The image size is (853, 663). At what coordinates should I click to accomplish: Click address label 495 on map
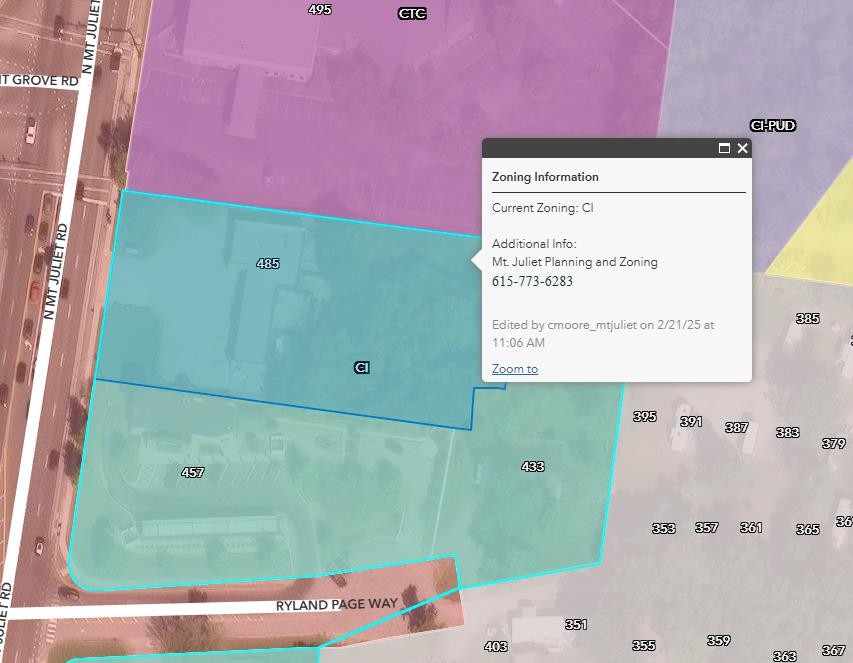320,10
